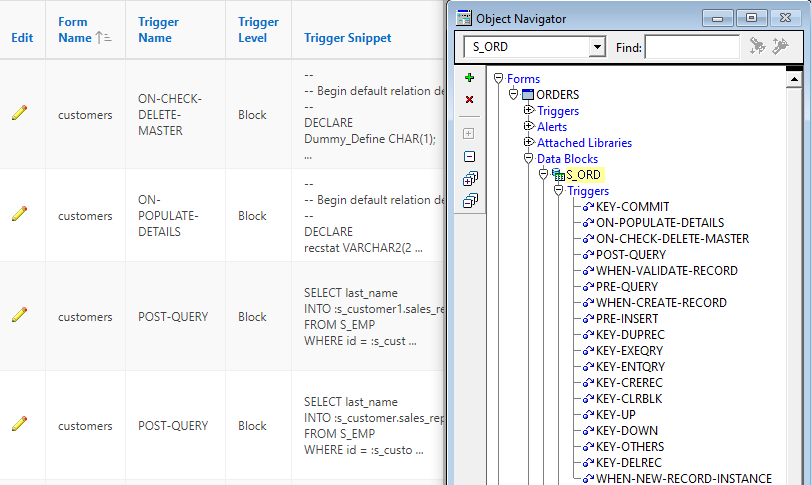Screen dimensions: 811x485
Task: Click the KEY-COMMIT trigger icon in tree
Action: point(588,207)
